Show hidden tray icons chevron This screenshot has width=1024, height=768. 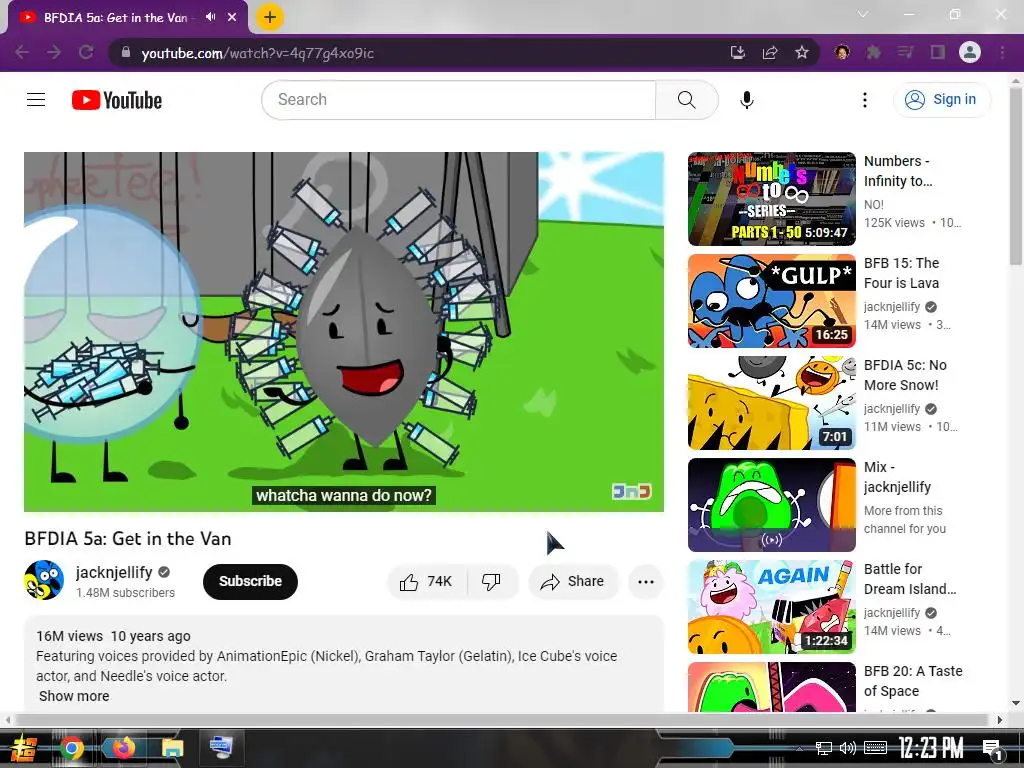pos(799,748)
